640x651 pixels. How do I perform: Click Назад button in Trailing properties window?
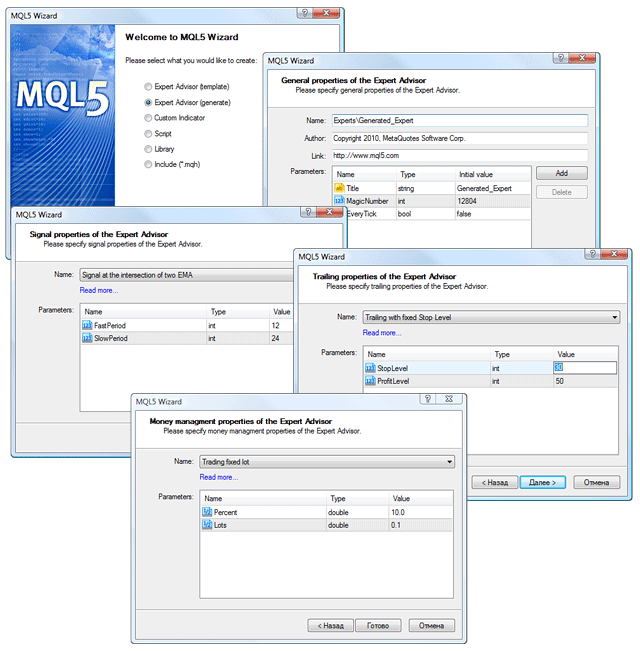(x=495, y=482)
